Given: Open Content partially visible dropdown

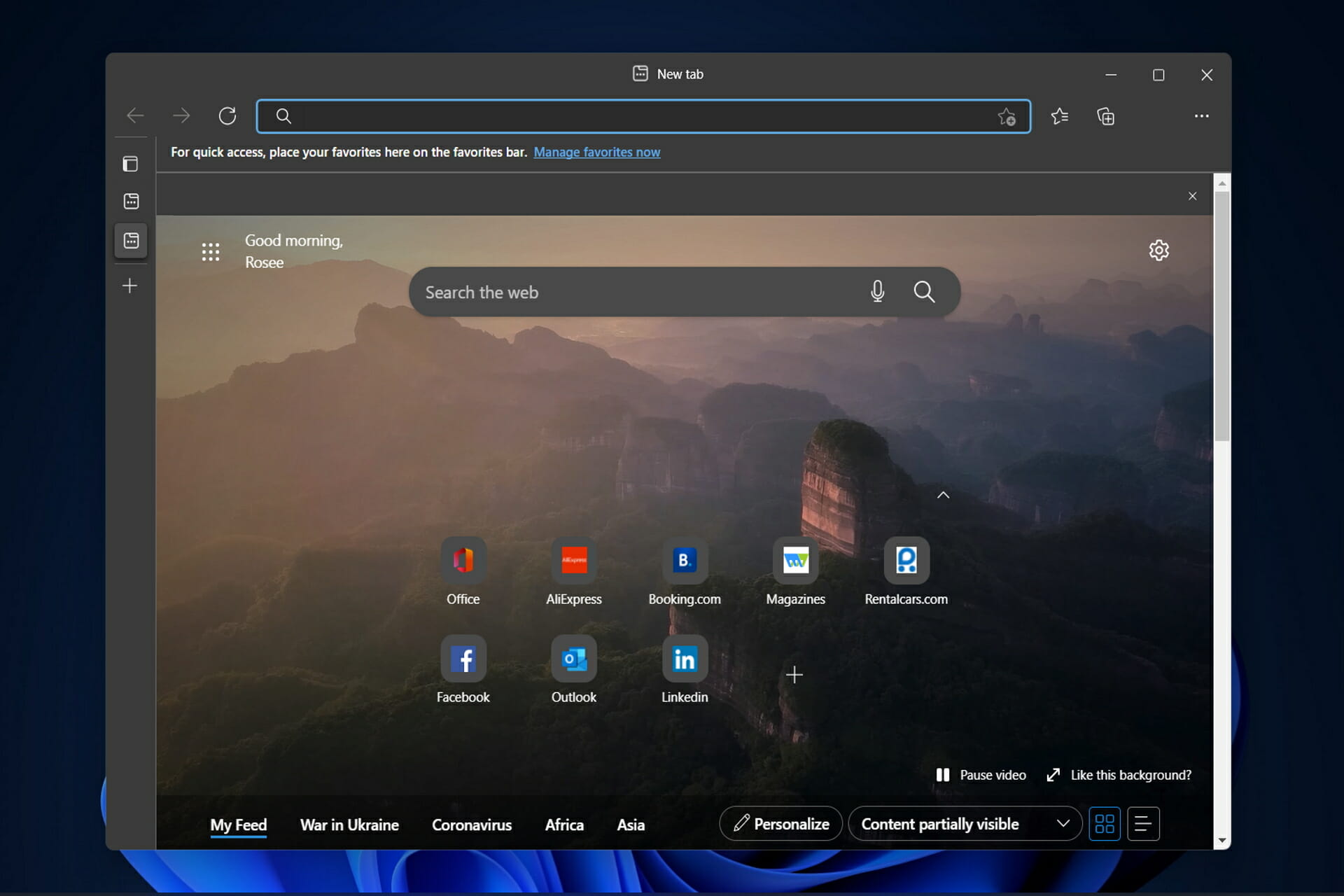Looking at the screenshot, I should click(965, 824).
